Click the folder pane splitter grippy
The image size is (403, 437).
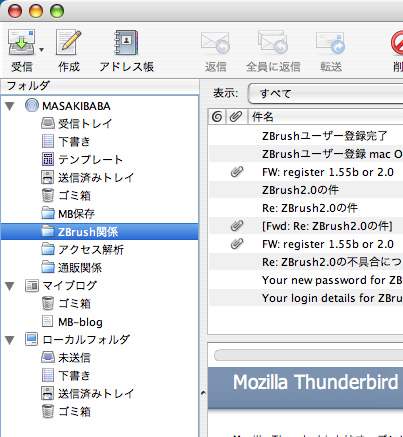coord(203,393)
